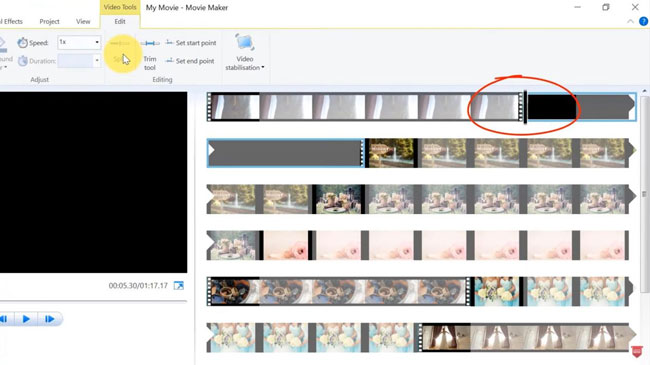
Task: Step to the previous frame
Action: click(x=5, y=319)
